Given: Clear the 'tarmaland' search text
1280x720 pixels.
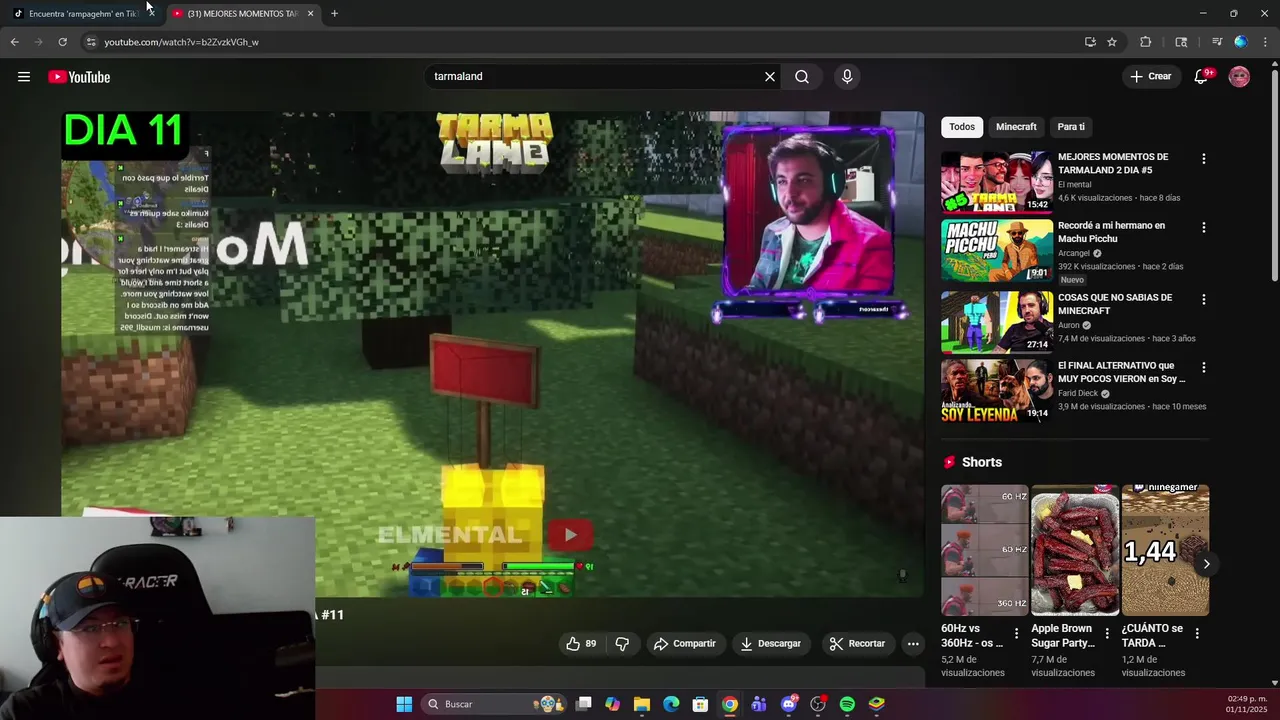Looking at the screenshot, I should [x=770, y=77].
